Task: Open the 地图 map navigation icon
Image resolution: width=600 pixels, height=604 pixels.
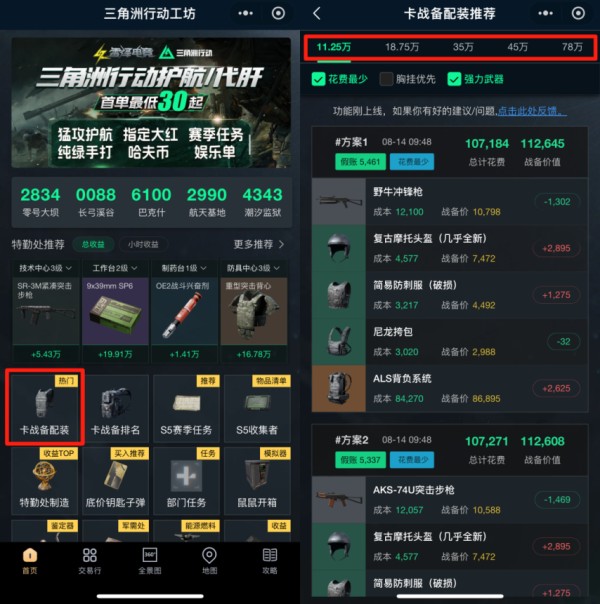Action: [209, 561]
